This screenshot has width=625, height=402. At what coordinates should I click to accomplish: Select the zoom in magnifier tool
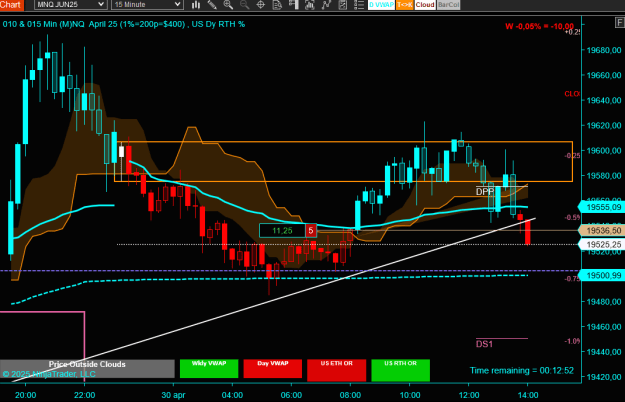pos(228,4)
